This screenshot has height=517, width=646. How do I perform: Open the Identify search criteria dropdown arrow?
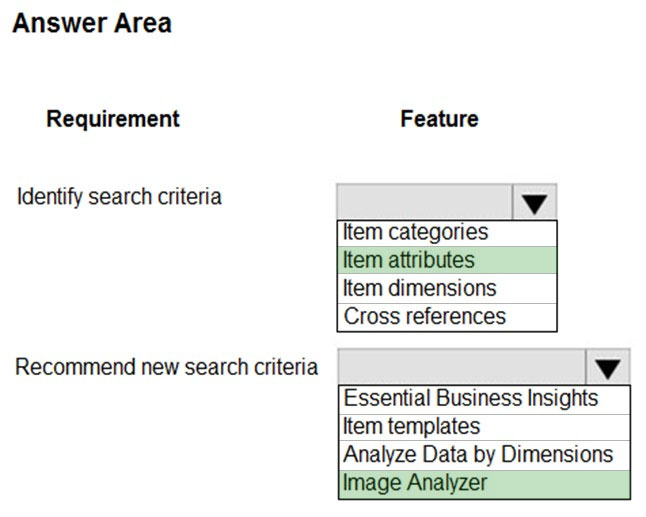click(534, 202)
